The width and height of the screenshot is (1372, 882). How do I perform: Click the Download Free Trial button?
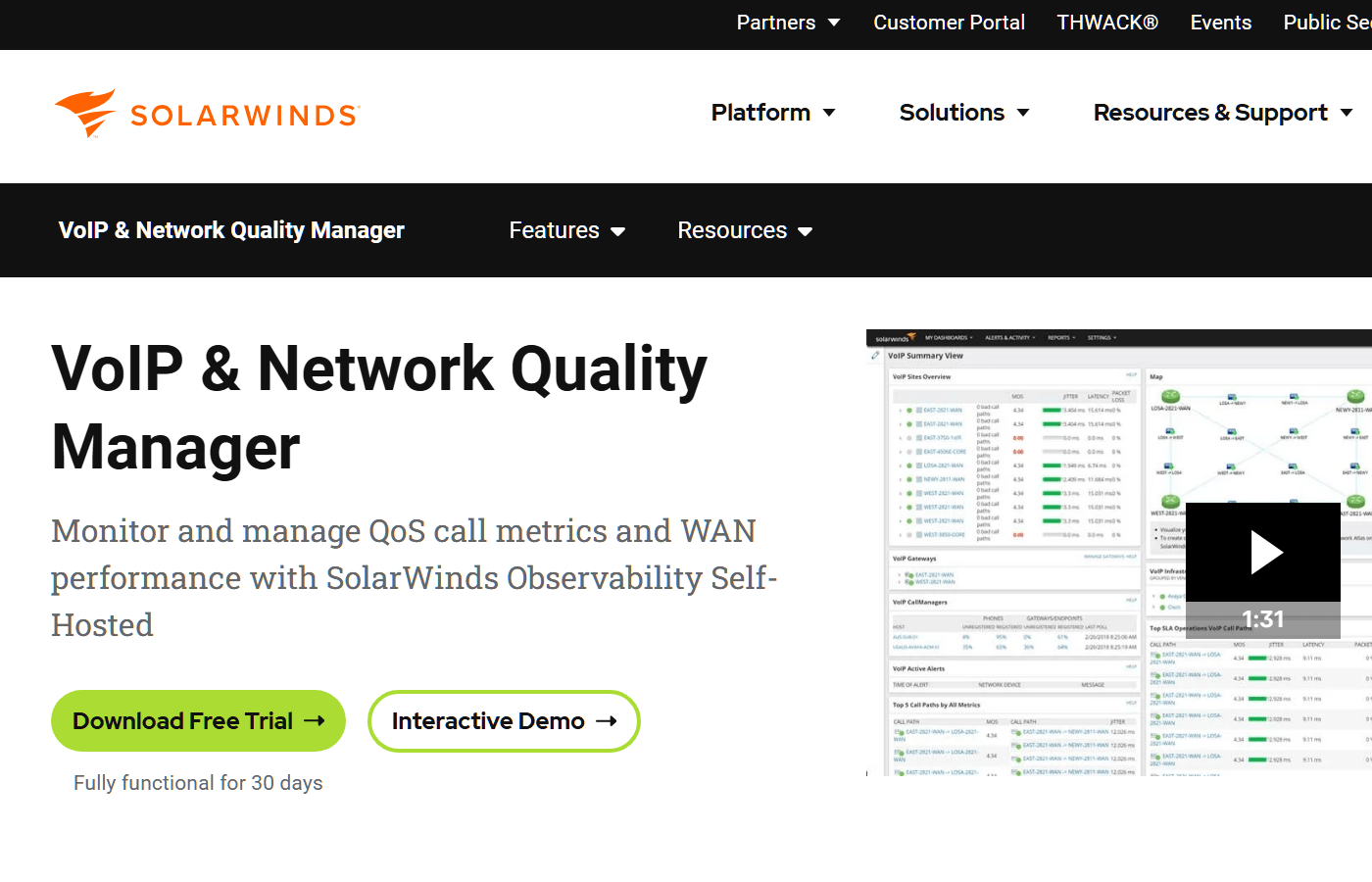click(198, 720)
